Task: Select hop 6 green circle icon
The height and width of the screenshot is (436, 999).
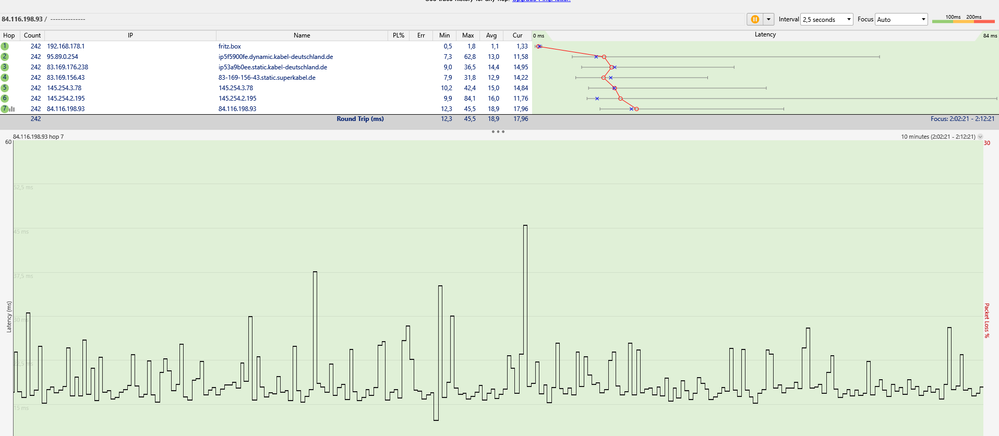Action: coord(5,98)
